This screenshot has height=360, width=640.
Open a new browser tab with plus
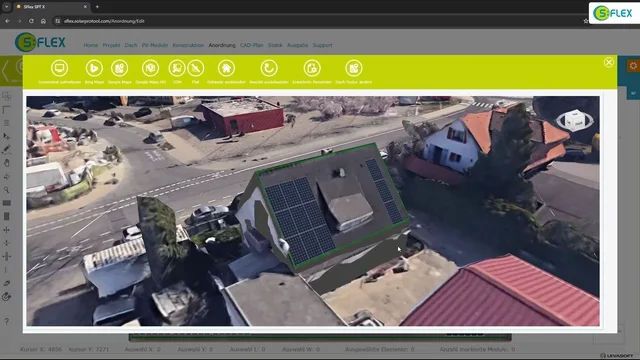click(x=97, y=7)
